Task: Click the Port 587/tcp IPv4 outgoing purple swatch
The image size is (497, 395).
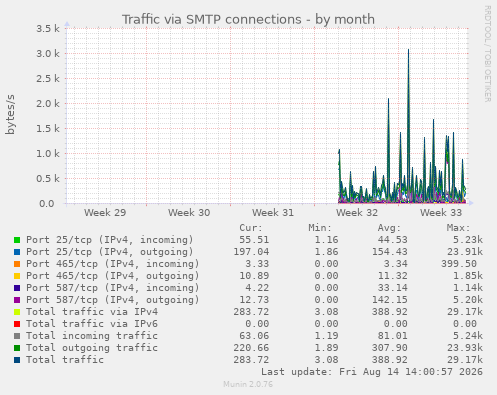Action: (x=17, y=300)
